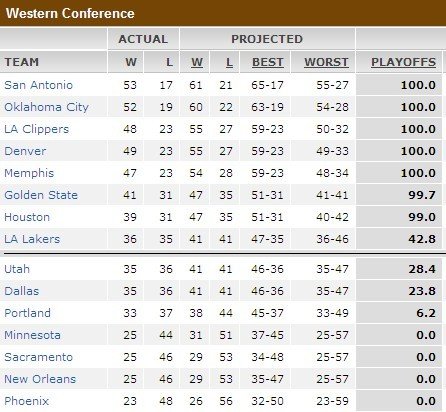Image resolution: width=446 pixels, height=412 pixels.
Task: Go to the Memphis team link
Action: [29, 173]
